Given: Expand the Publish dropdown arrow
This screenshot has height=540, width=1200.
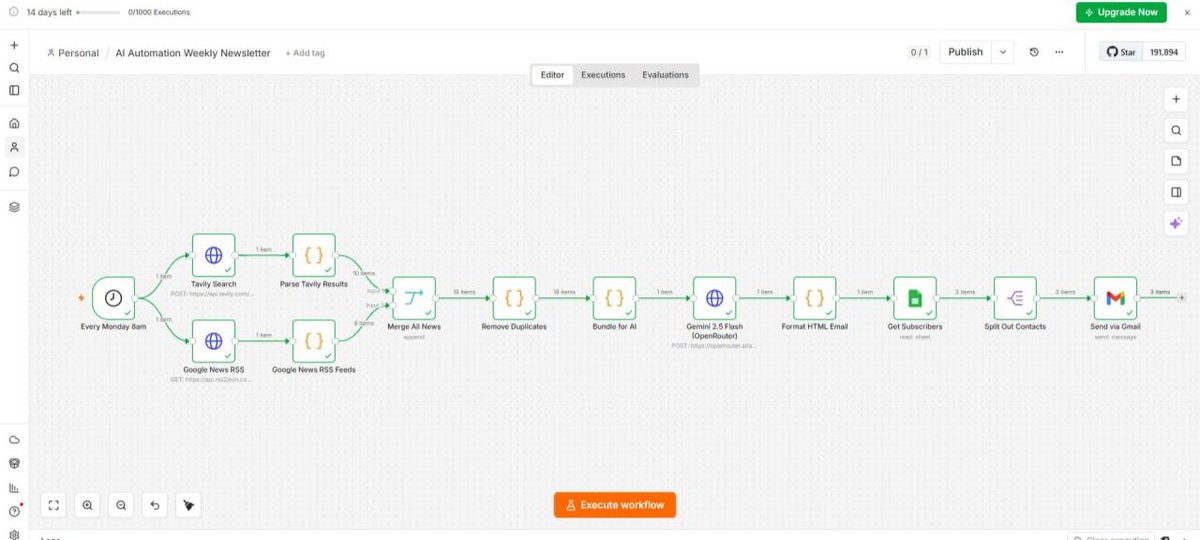Looking at the screenshot, I should pyautogui.click(x=1003, y=52).
